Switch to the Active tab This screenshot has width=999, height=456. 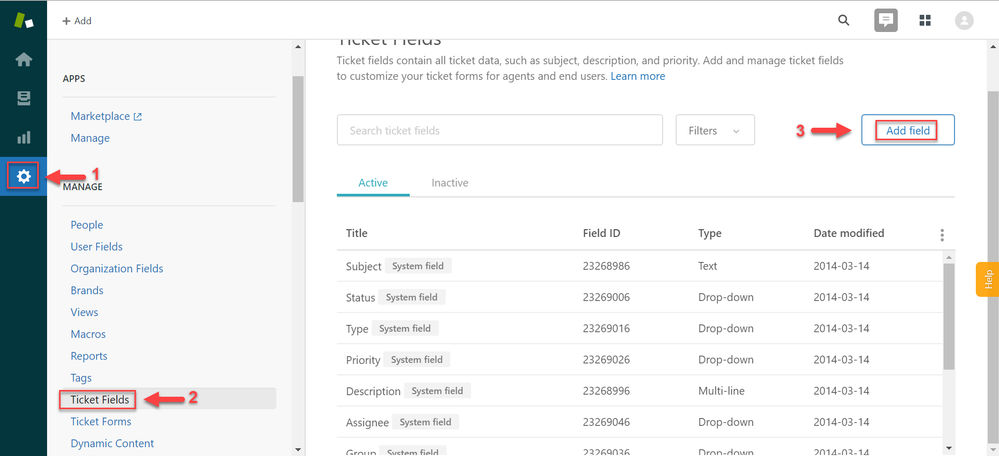pos(373,183)
